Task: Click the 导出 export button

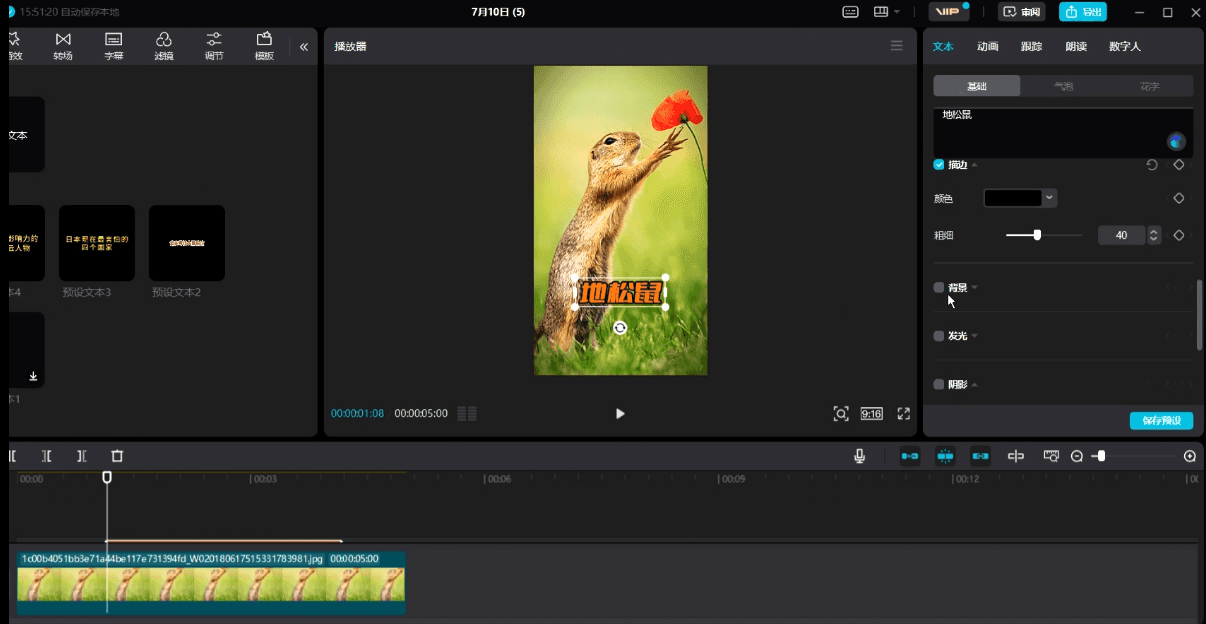Action: point(1083,12)
